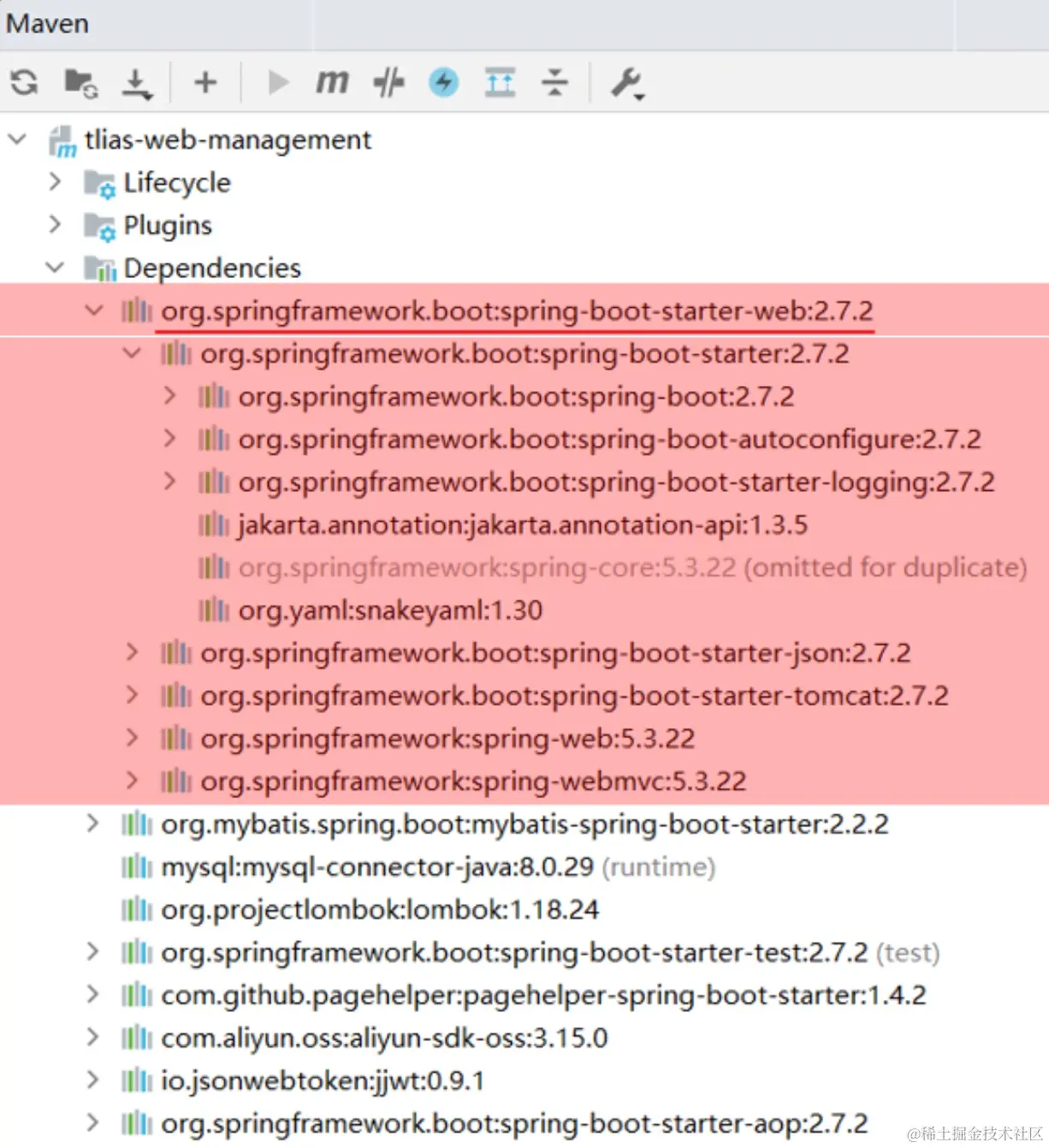Select the Dependencies label
Screen dimensions: 1049x1148
[212, 269]
